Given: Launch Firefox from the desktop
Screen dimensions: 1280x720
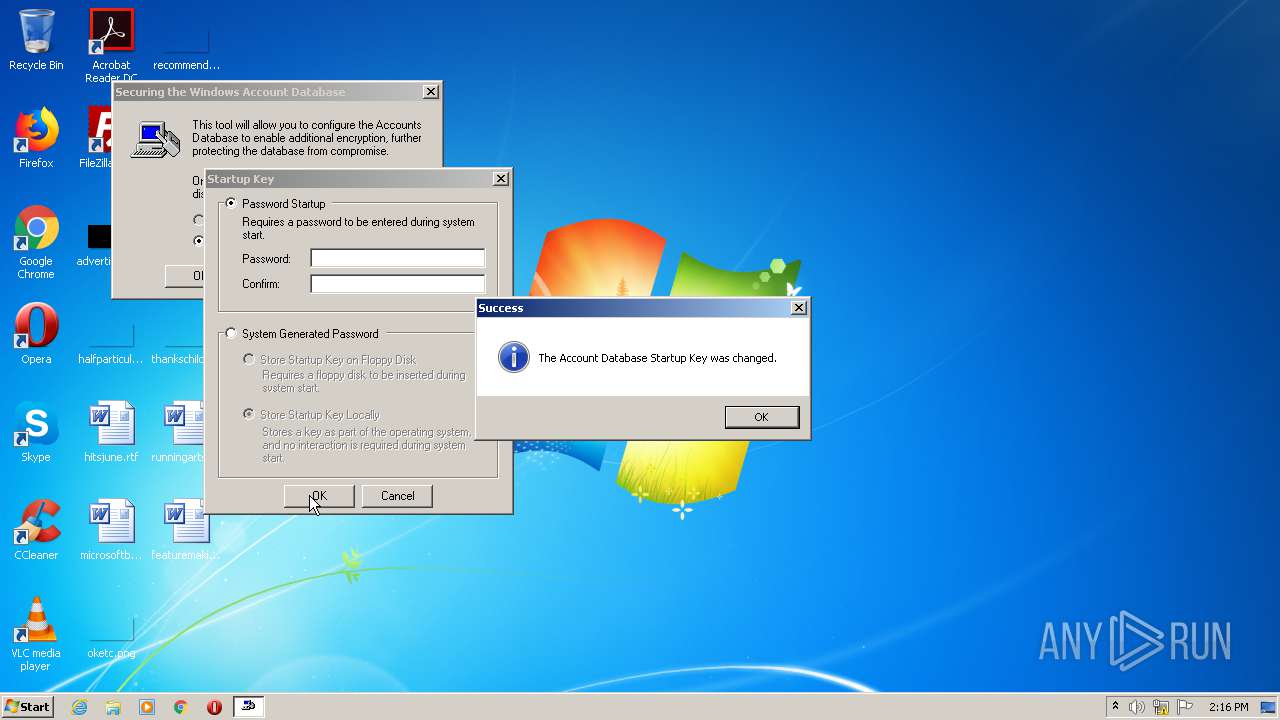Looking at the screenshot, I should pyautogui.click(x=36, y=138).
